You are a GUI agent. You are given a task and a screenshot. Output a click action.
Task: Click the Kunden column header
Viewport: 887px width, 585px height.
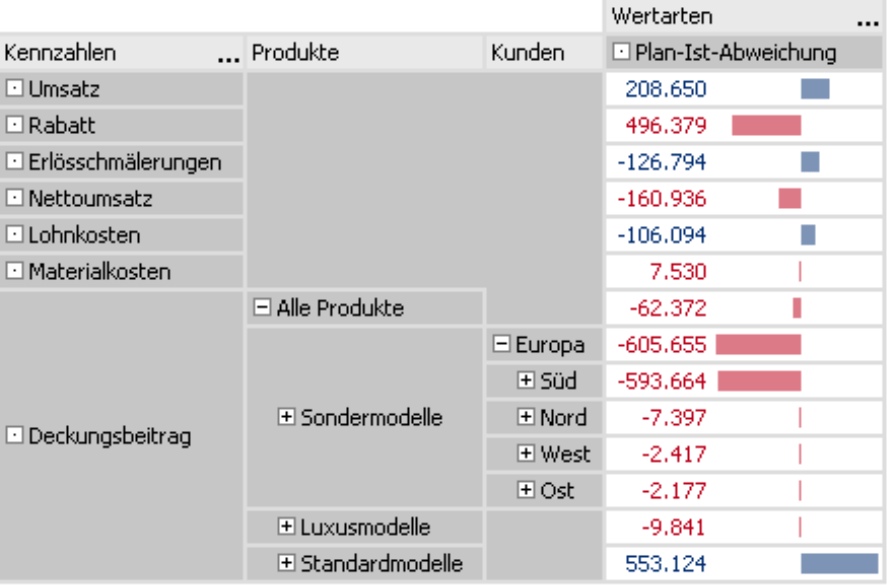[544, 53]
